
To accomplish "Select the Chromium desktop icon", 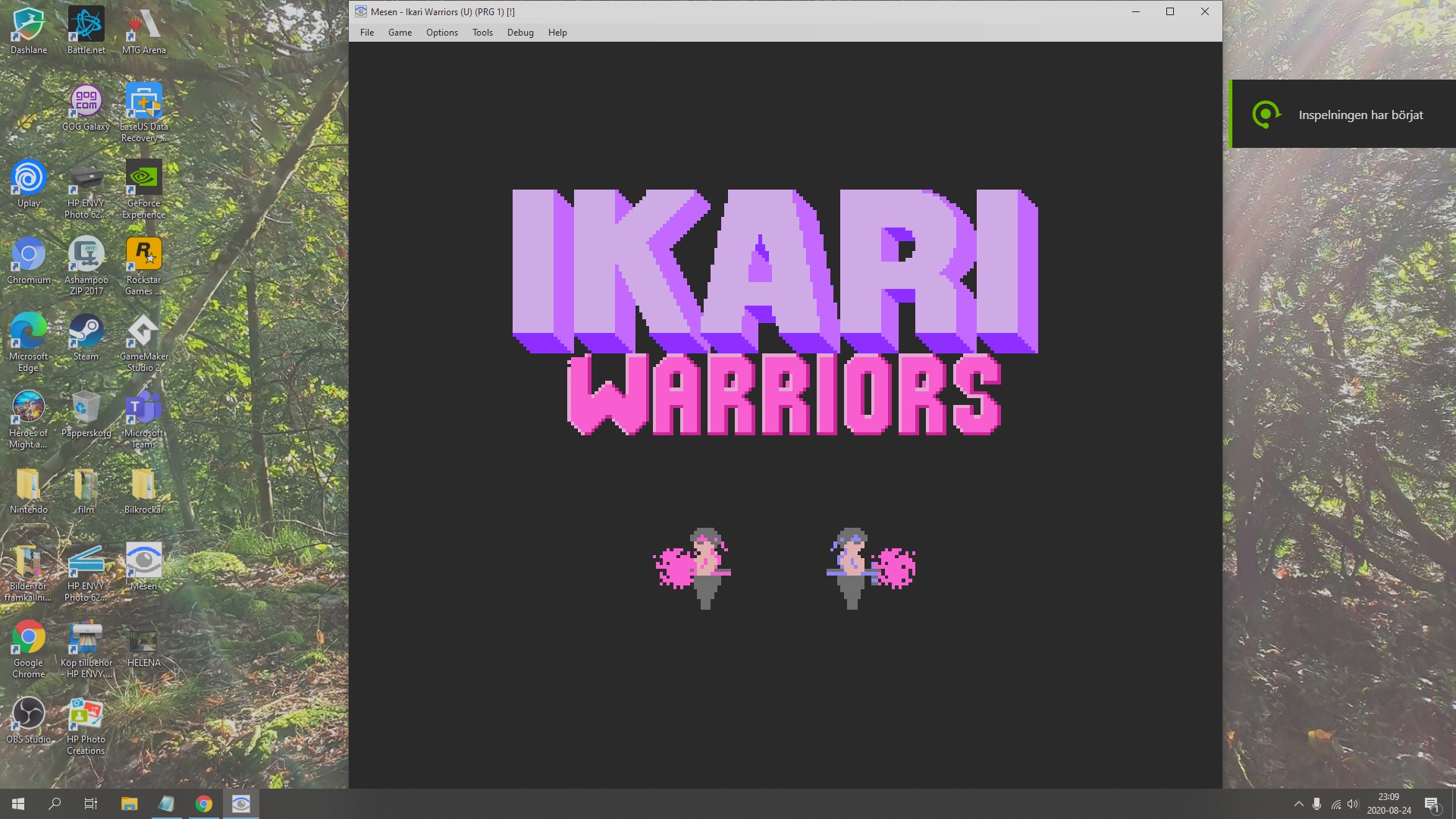I will (29, 261).
